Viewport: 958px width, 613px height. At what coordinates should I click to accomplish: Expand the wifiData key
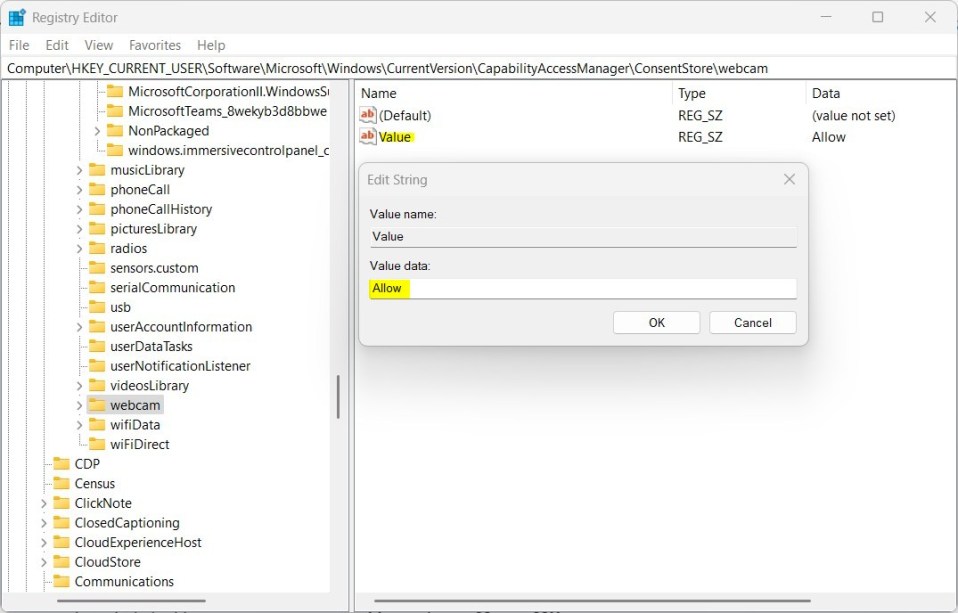[79, 425]
